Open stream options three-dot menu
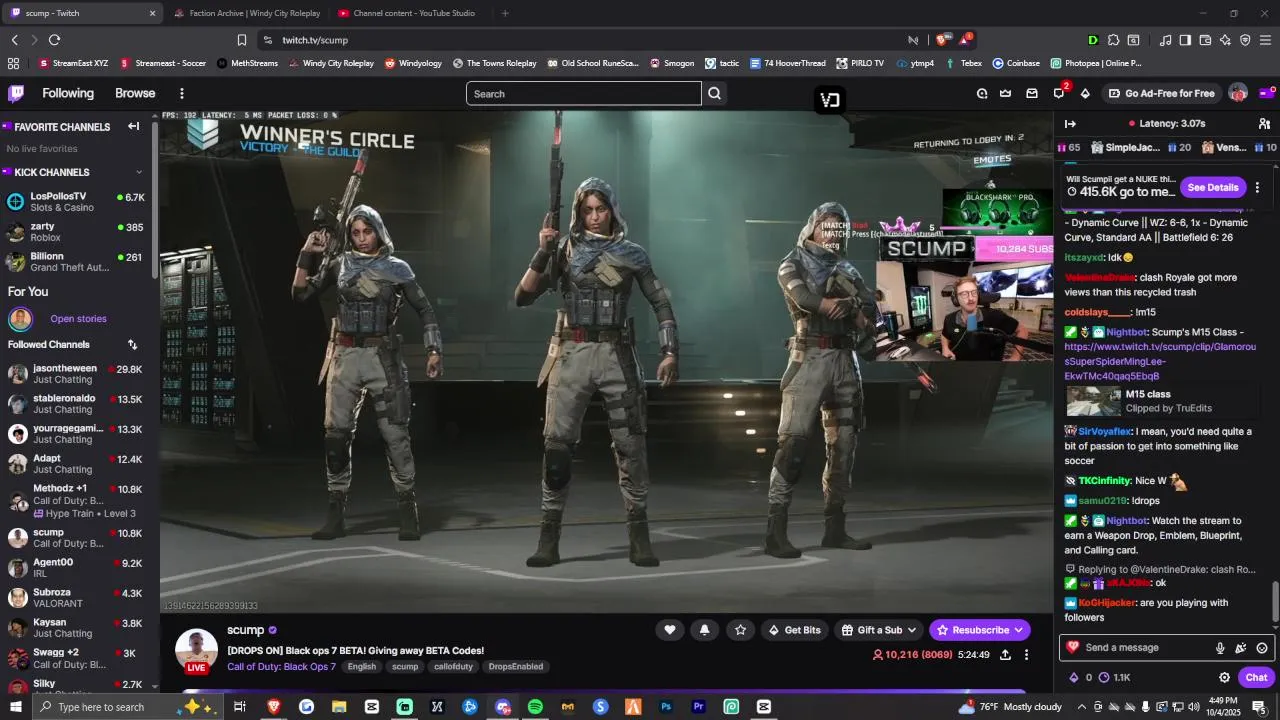Screen dimensions: 1280x720 coord(1026,655)
